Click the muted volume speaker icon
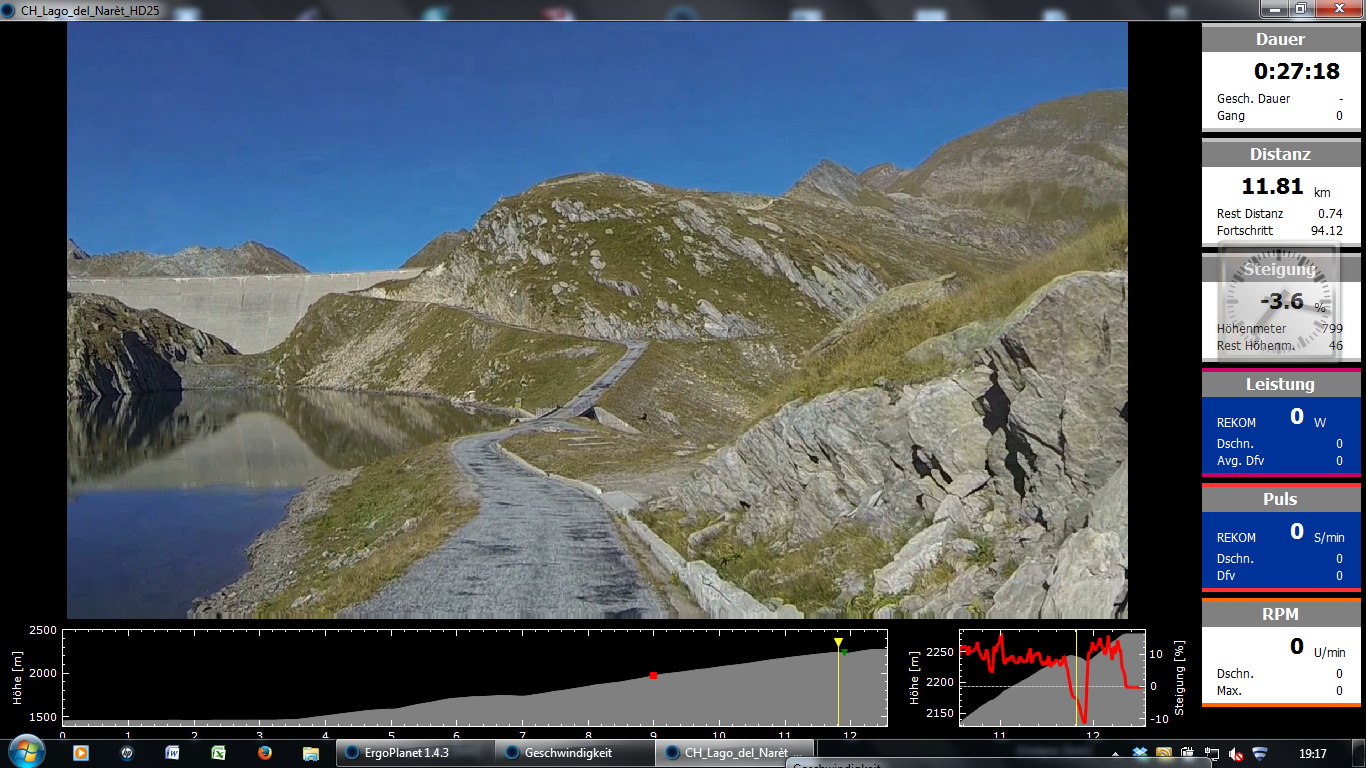The image size is (1366, 768). pyautogui.click(x=1236, y=753)
